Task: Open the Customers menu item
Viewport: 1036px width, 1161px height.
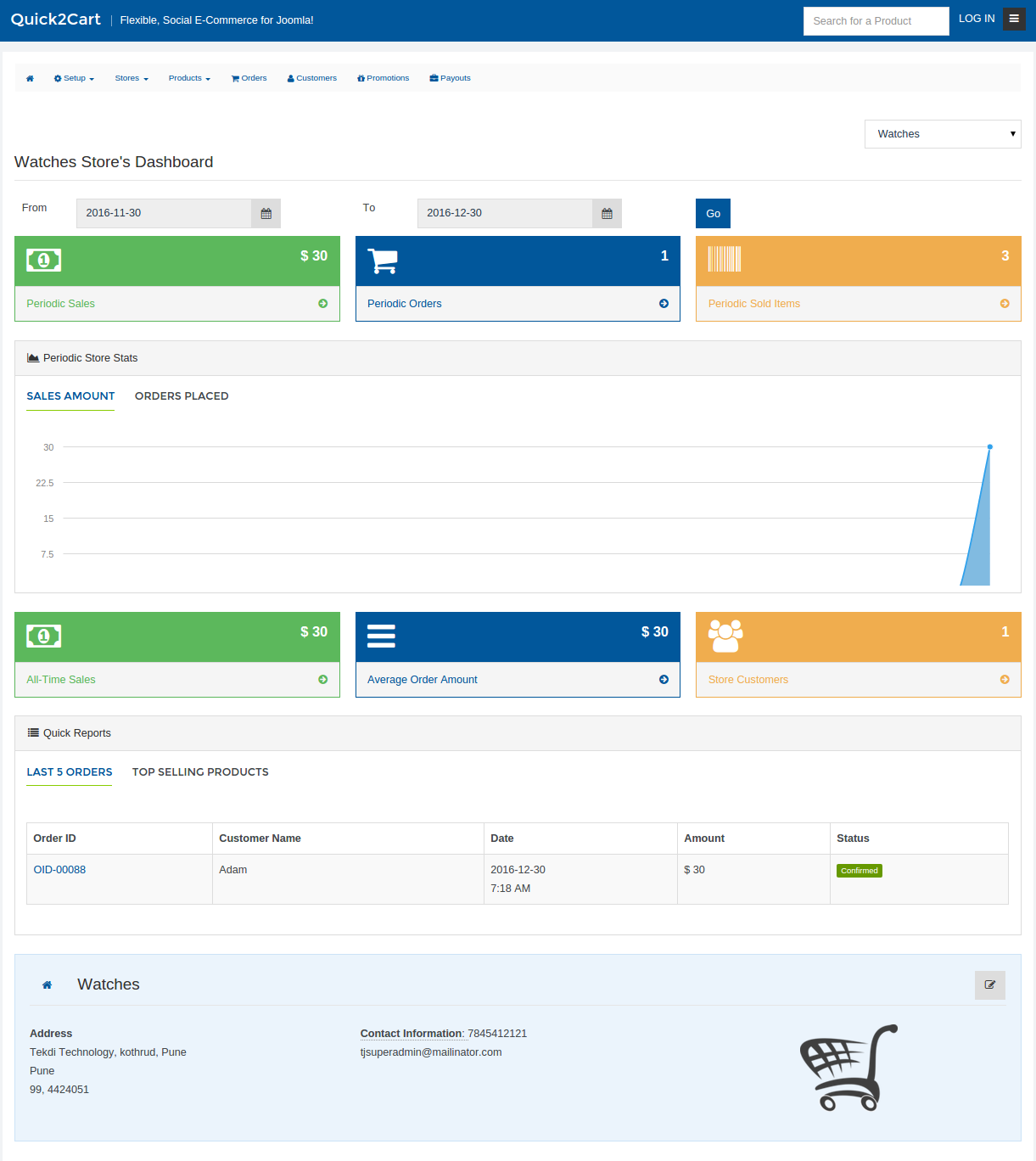Action: tap(312, 78)
